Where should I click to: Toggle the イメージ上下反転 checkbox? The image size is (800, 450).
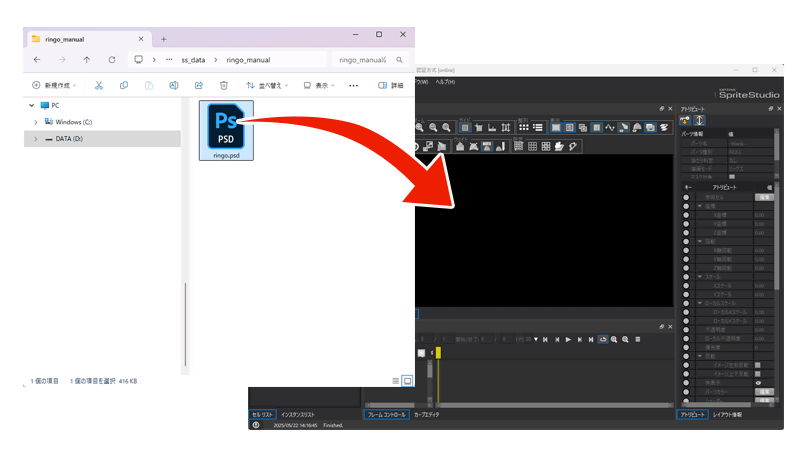[x=758, y=374]
